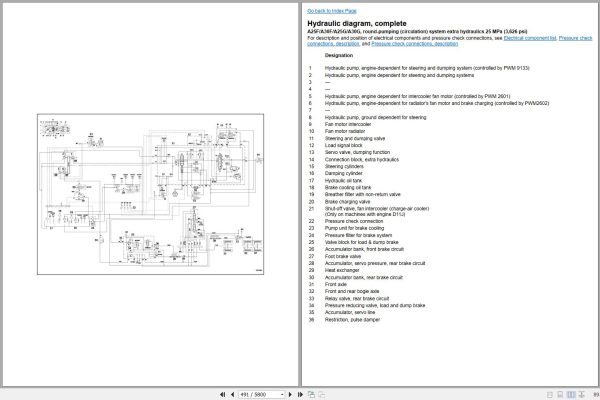The image size is (600, 400).
Task: Jump to the last page
Action: pyautogui.click(x=300, y=394)
